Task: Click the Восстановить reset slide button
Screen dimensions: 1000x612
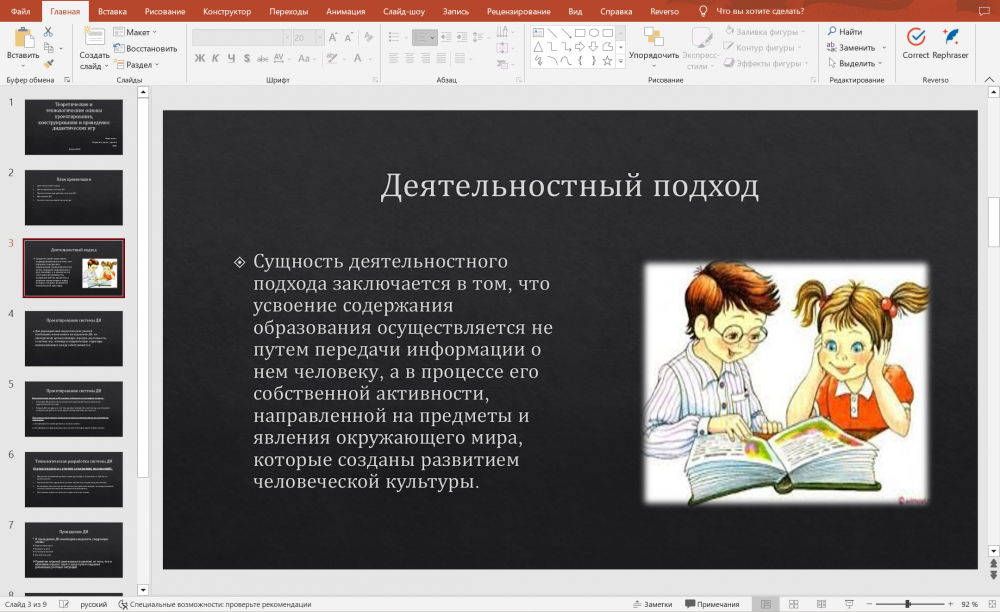Action: pyautogui.click(x=145, y=48)
